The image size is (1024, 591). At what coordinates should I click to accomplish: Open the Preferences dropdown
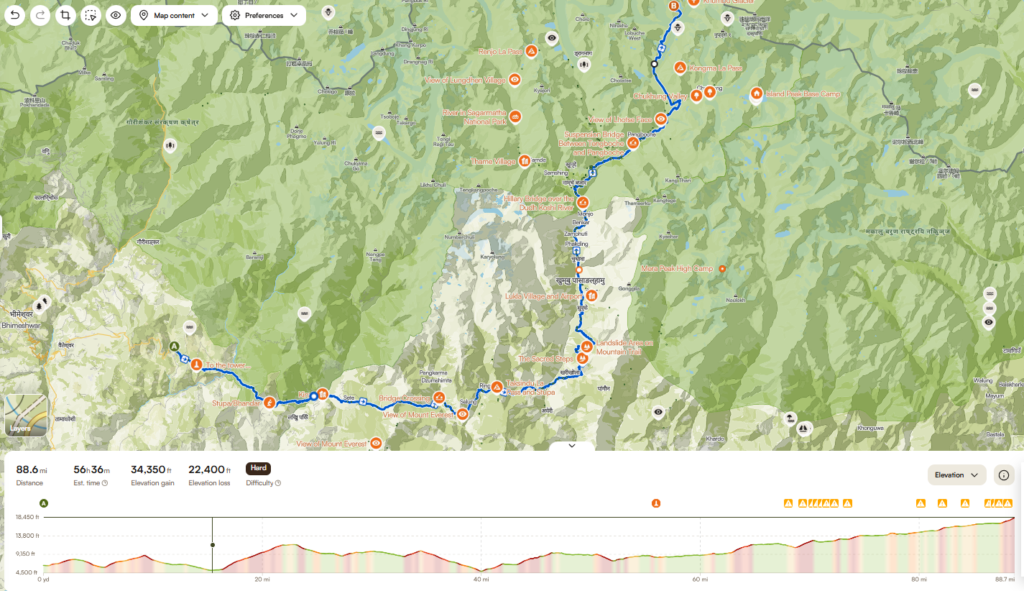point(264,15)
